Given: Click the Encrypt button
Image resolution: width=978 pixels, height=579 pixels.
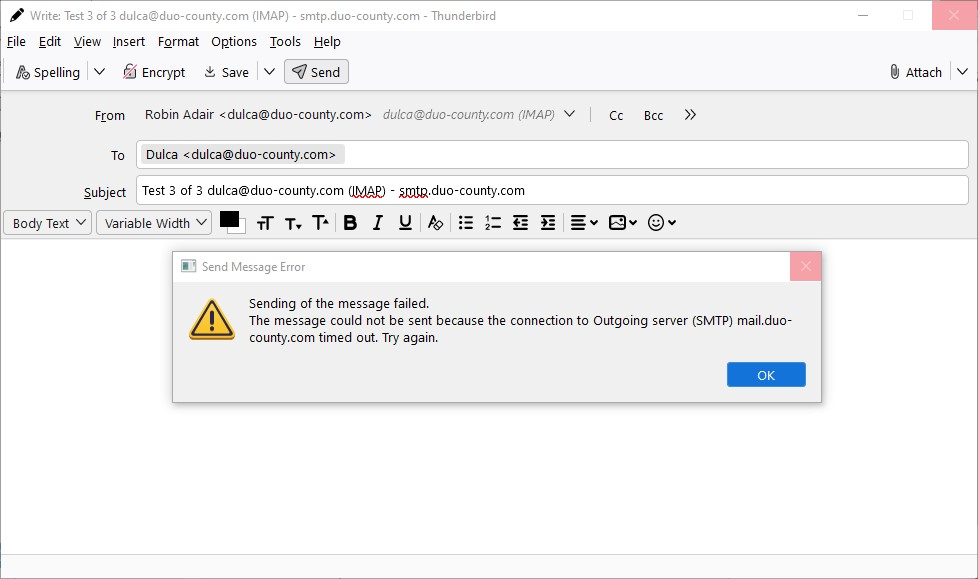Looking at the screenshot, I should pos(154,72).
